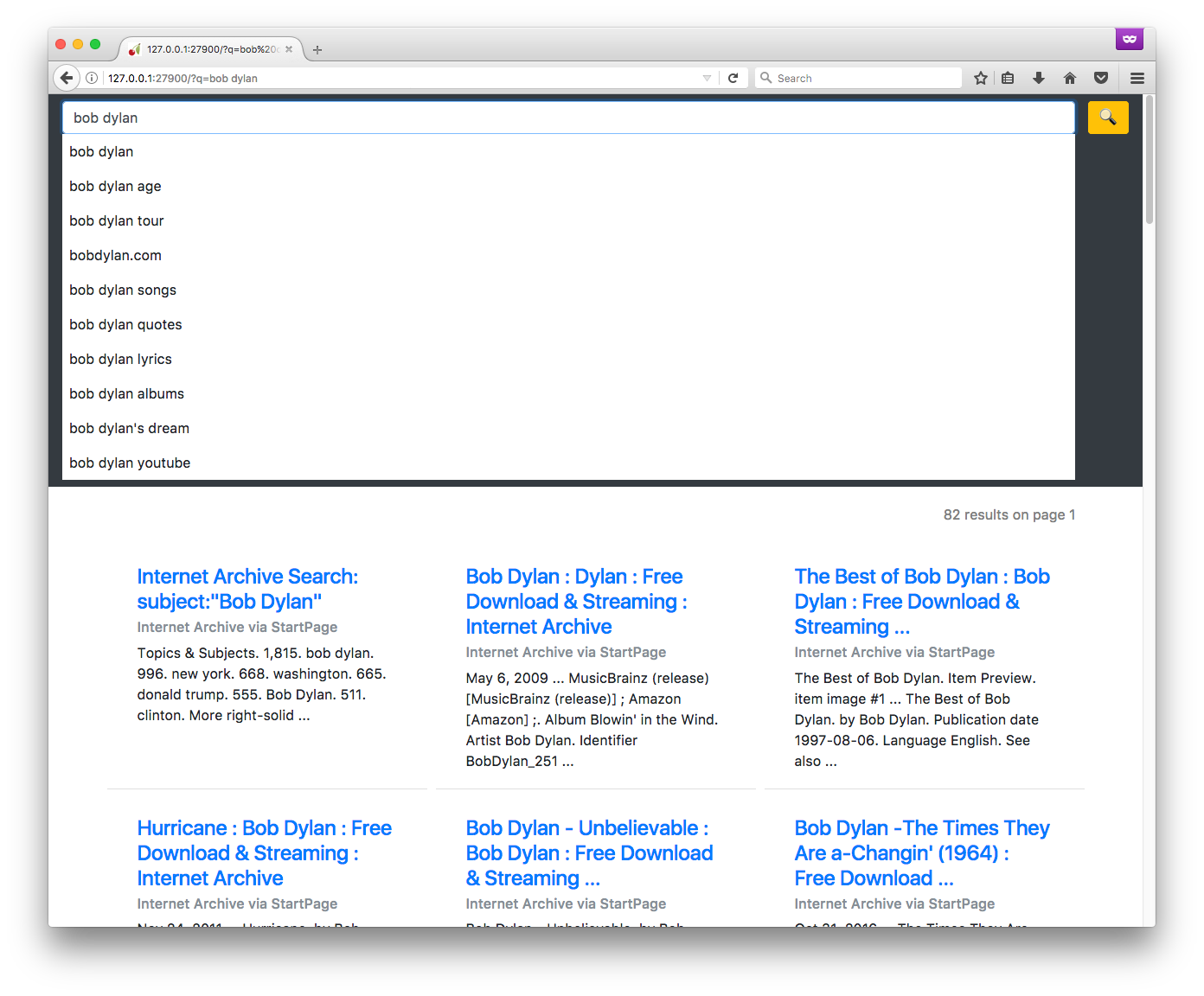This screenshot has width=1204, height=996.
Task: Click the magnifier icon in browser search box
Action: tap(766, 78)
